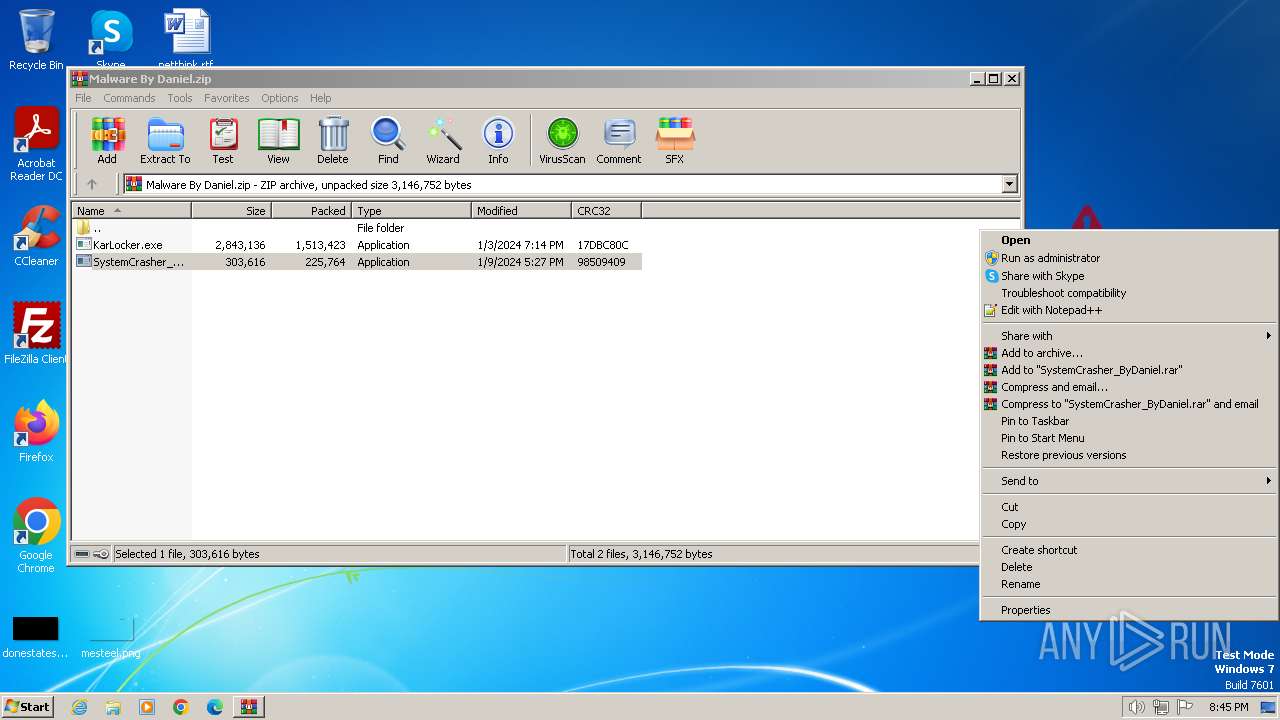Choose Troubleshoot compatibility

1129,293
